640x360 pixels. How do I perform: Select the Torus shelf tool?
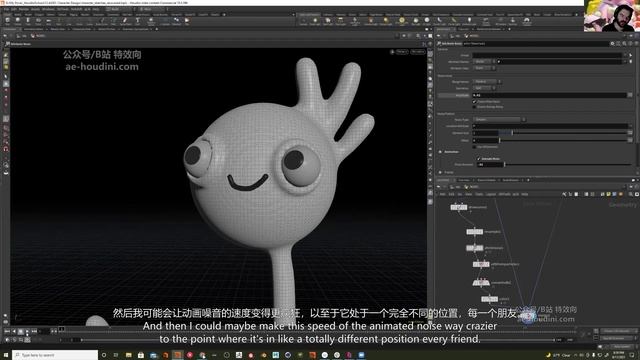(x=38, y=21)
